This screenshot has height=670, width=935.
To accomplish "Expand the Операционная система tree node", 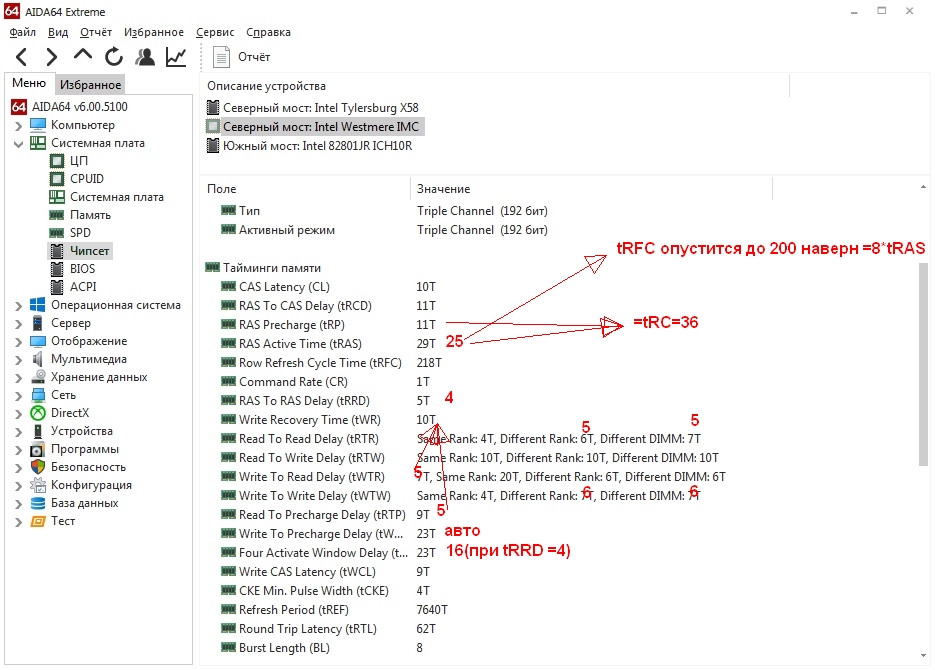I will coord(18,306).
